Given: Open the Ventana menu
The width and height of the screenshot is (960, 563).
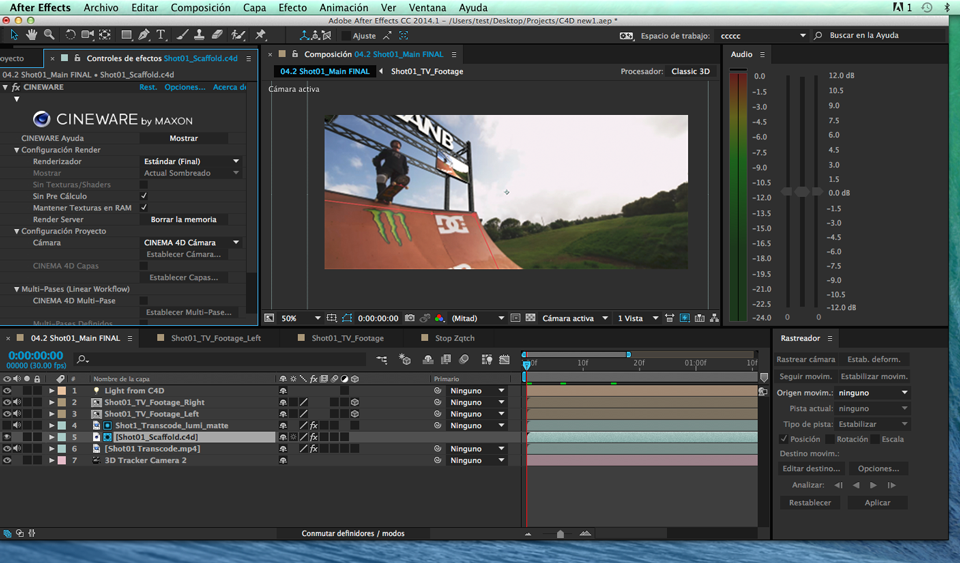Looking at the screenshot, I should tap(427, 7).
